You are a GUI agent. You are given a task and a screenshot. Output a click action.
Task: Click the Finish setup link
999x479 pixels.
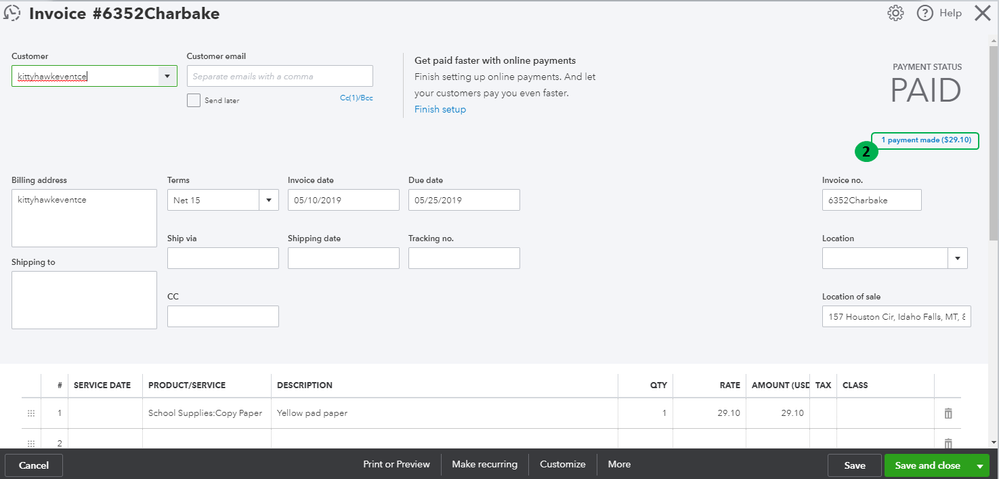click(440, 109)
